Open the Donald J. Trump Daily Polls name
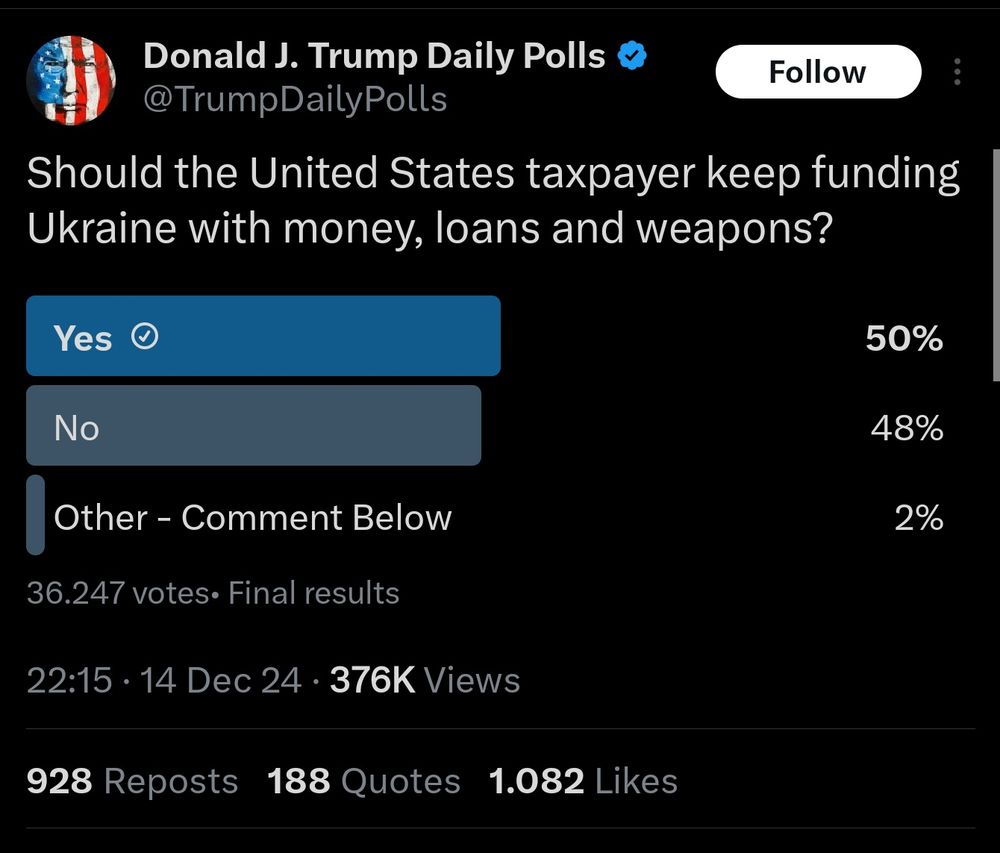Screen dimensions: 1000x853 click(x=374, y=56)
